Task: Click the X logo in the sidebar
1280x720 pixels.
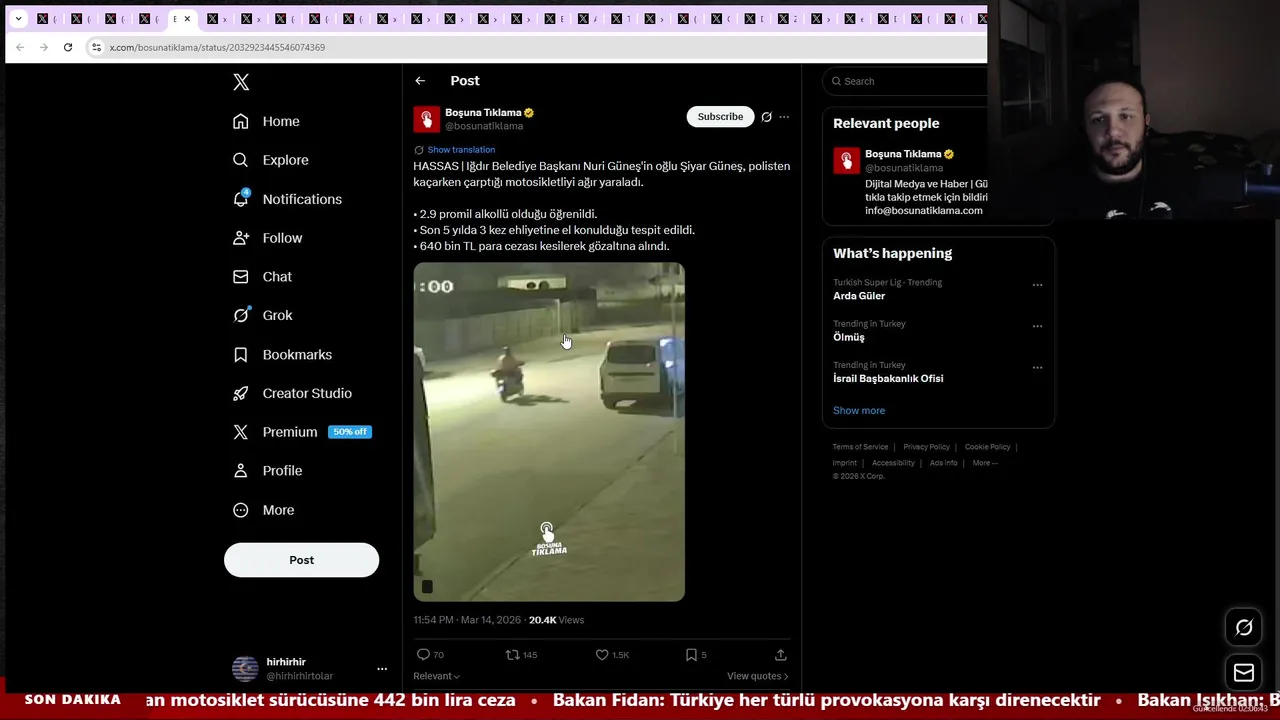Action: tap(241, 82)
